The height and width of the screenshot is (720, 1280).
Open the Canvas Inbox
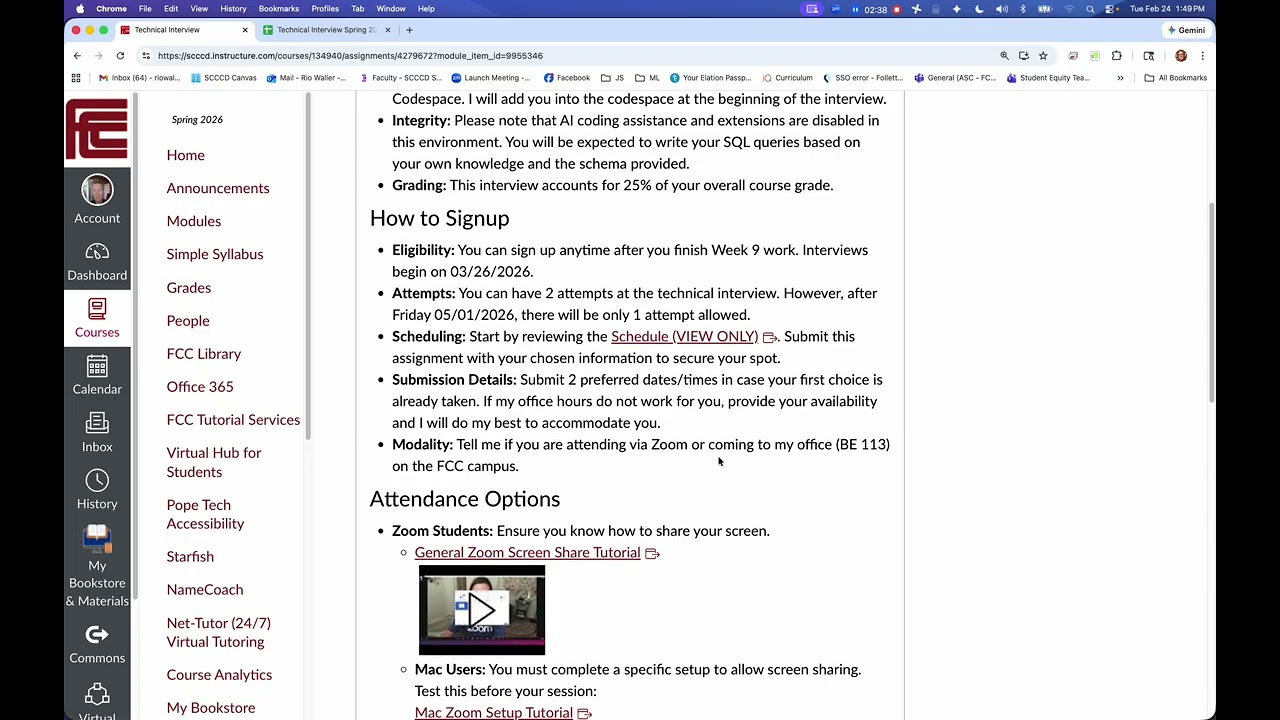point(97,434)
